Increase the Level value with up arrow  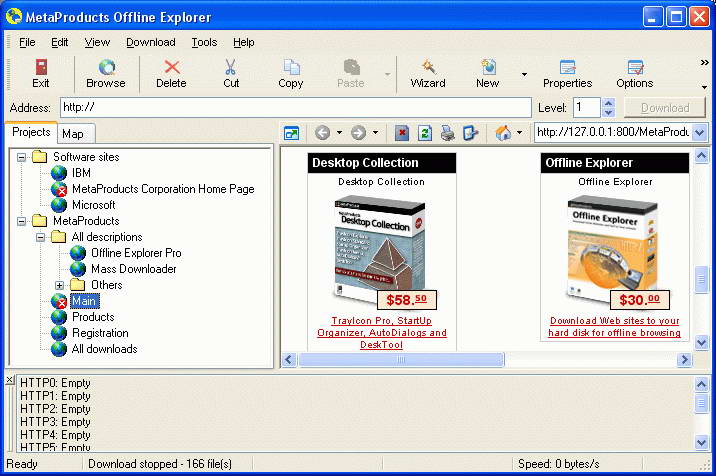point(608,102)
